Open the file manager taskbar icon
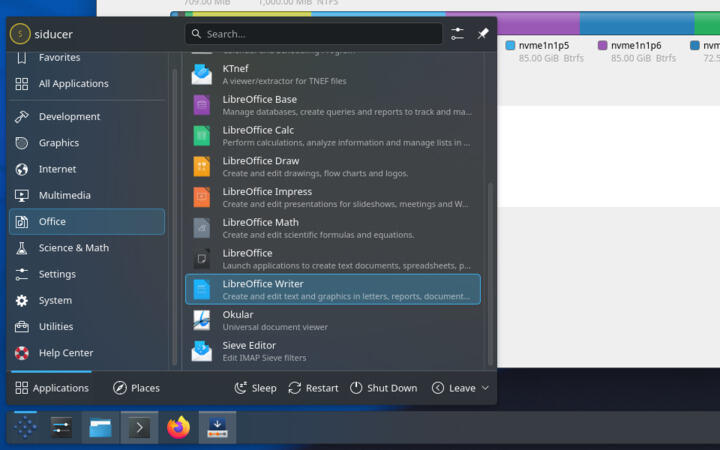720x450 pixels. pos(100,428)
